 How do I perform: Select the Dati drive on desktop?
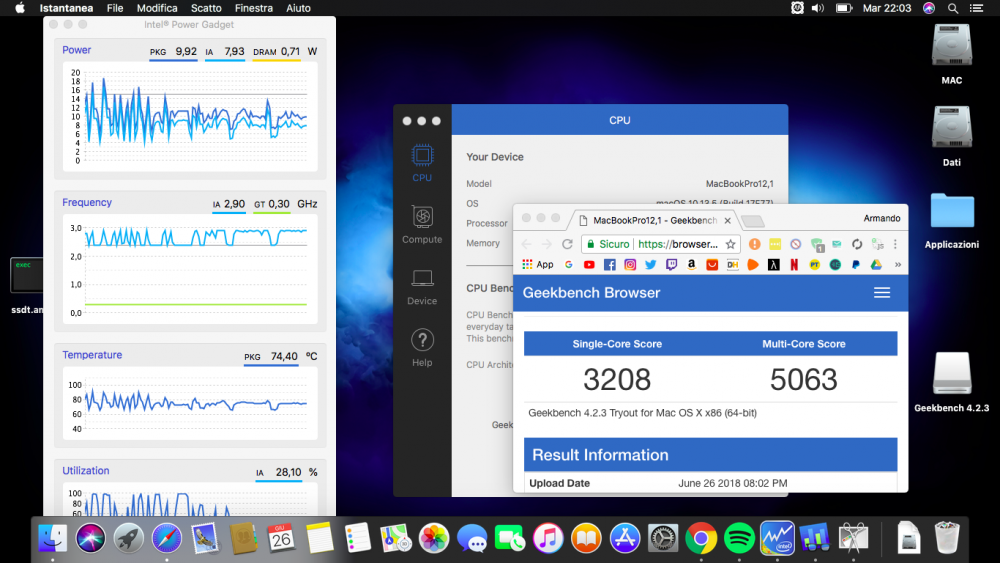coord(952,136)
